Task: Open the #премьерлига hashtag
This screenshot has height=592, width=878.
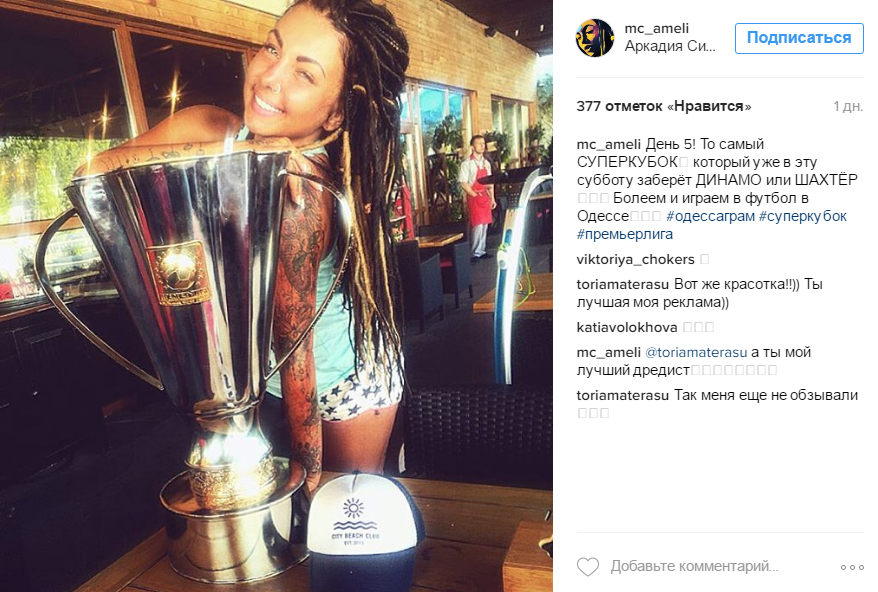Action: pyautogui.click(x=625, y=234)
